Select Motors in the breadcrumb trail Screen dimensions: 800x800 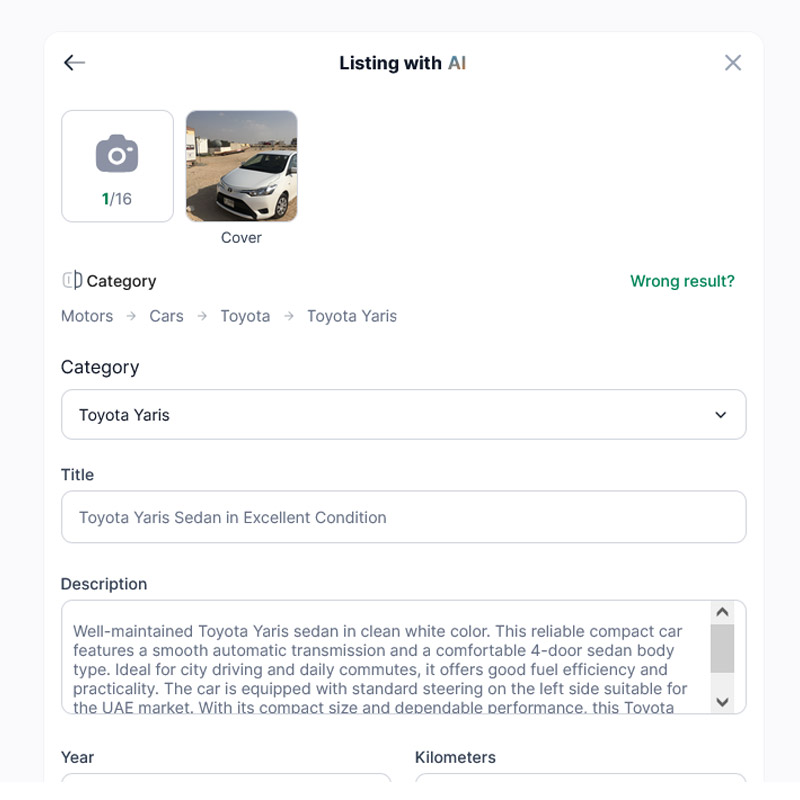point(87,316)
